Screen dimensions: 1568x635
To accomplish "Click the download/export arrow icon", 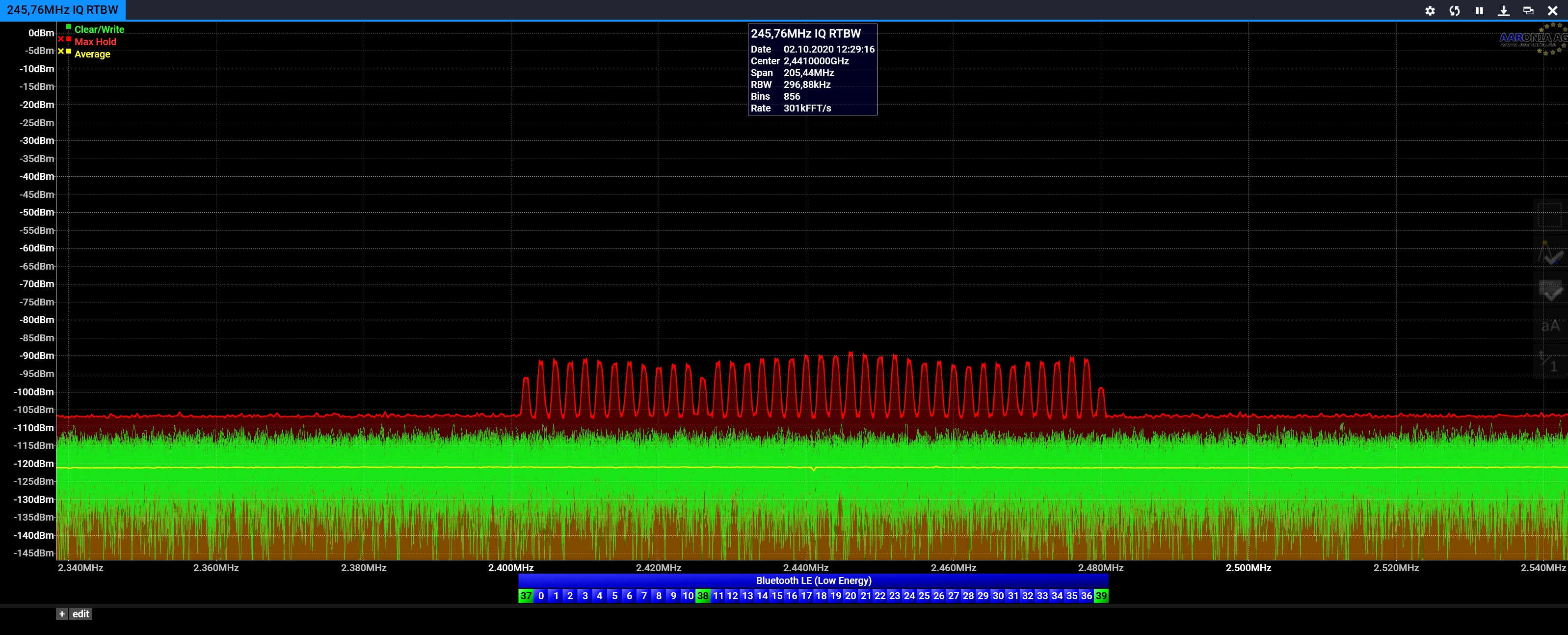I will [1504, 10].
